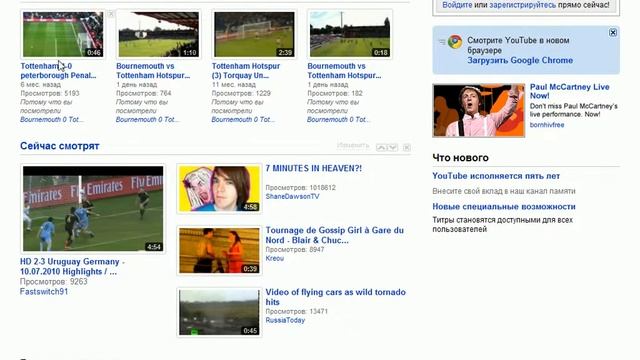The width and height of the screenshot is (640, 360).
Task: Open the flying cars tornado thumbnail
Action: pos(220,313)
